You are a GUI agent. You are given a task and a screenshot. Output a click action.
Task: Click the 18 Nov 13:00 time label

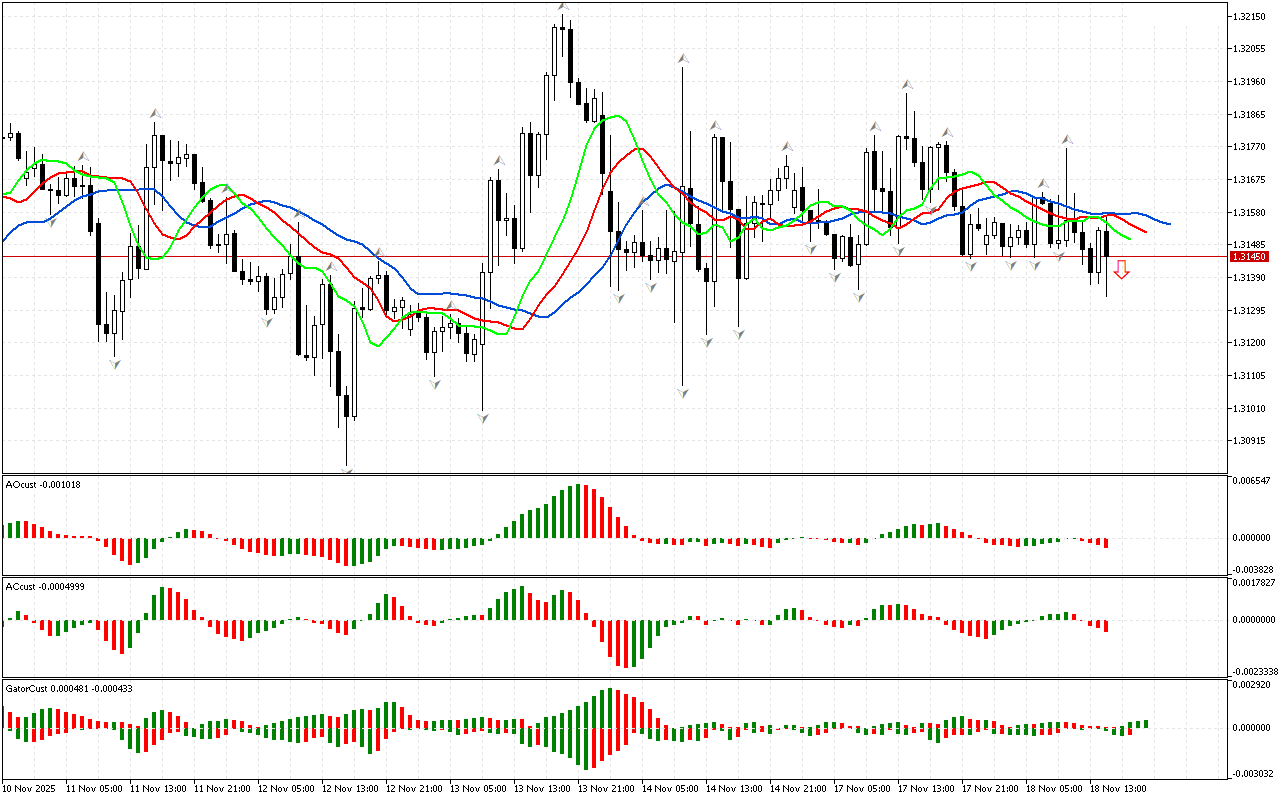[x=1119, y=788]
